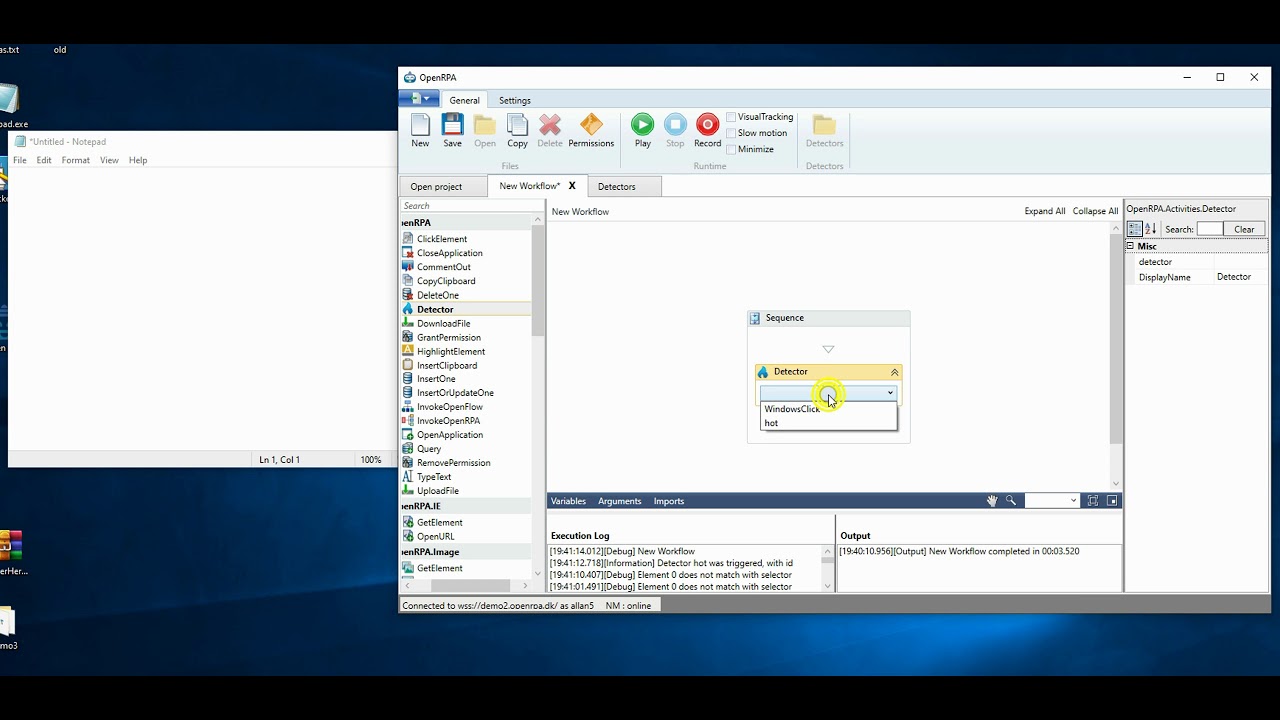Click Collapse All in designer
1280x720 pixels.
tap(1095, 211)
